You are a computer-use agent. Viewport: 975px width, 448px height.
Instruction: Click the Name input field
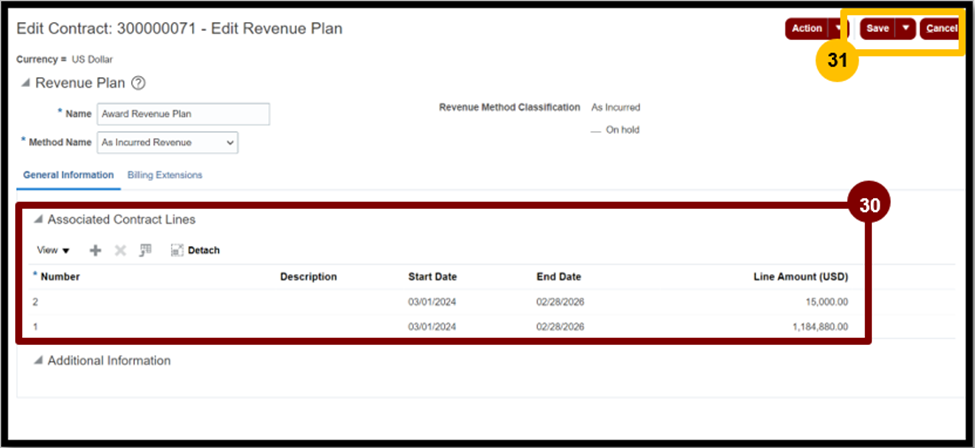point(183,114)
